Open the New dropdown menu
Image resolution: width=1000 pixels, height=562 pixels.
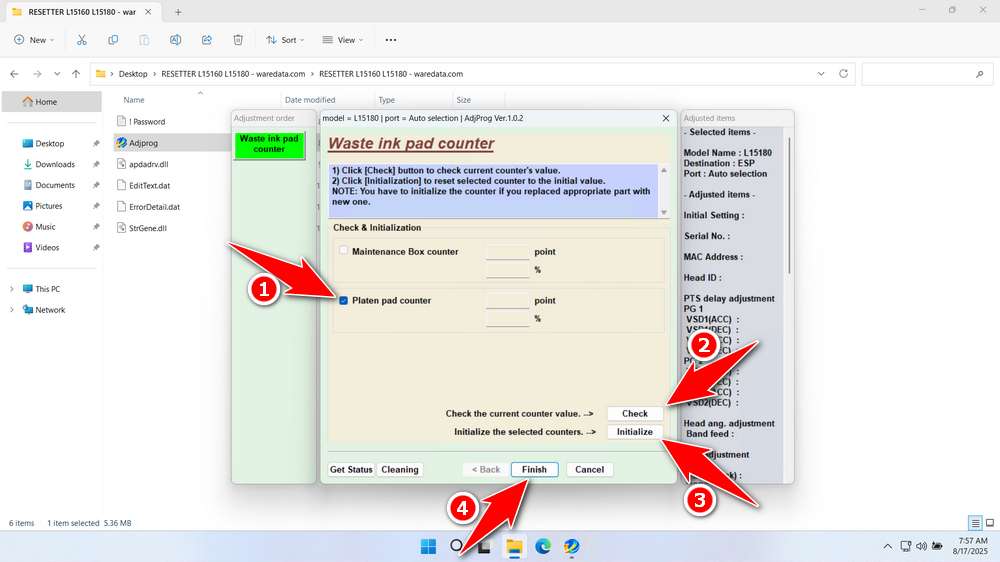click(x=34, y=40)
